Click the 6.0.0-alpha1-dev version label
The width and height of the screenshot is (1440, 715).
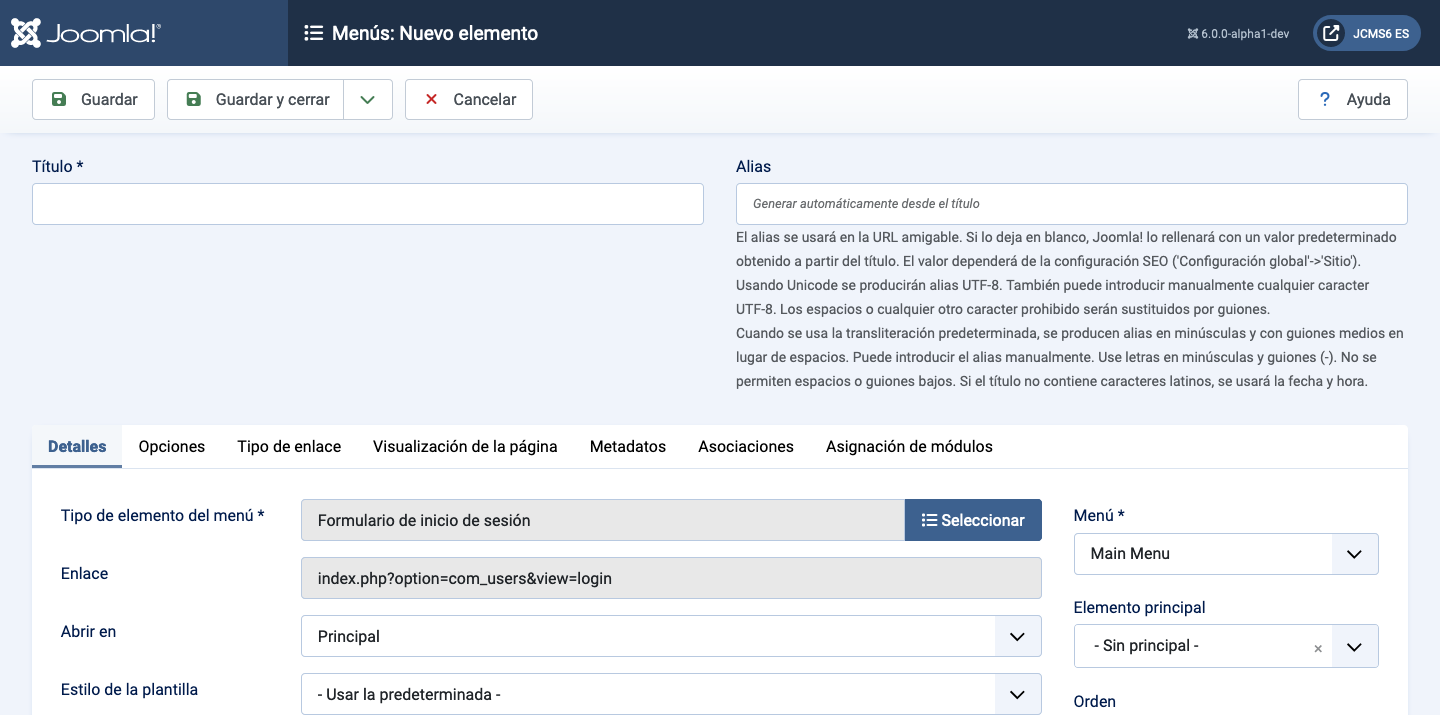[1238, 33]
